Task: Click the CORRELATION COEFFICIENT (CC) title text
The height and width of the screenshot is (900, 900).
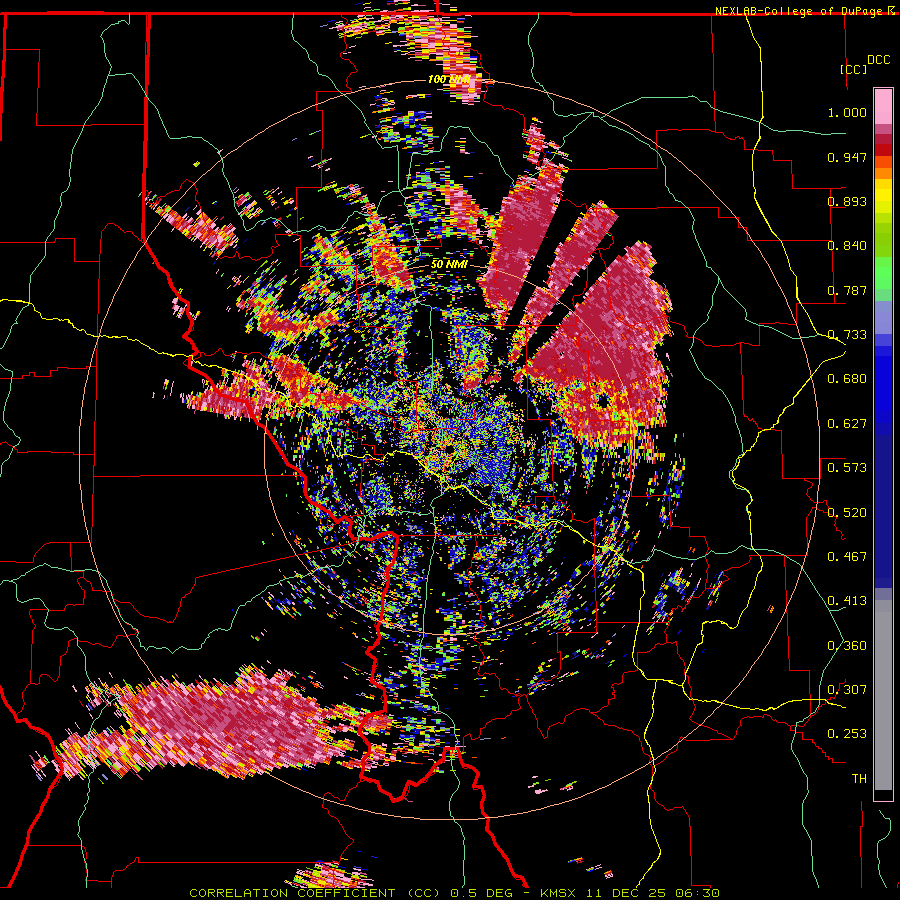Action: [315, 893]
